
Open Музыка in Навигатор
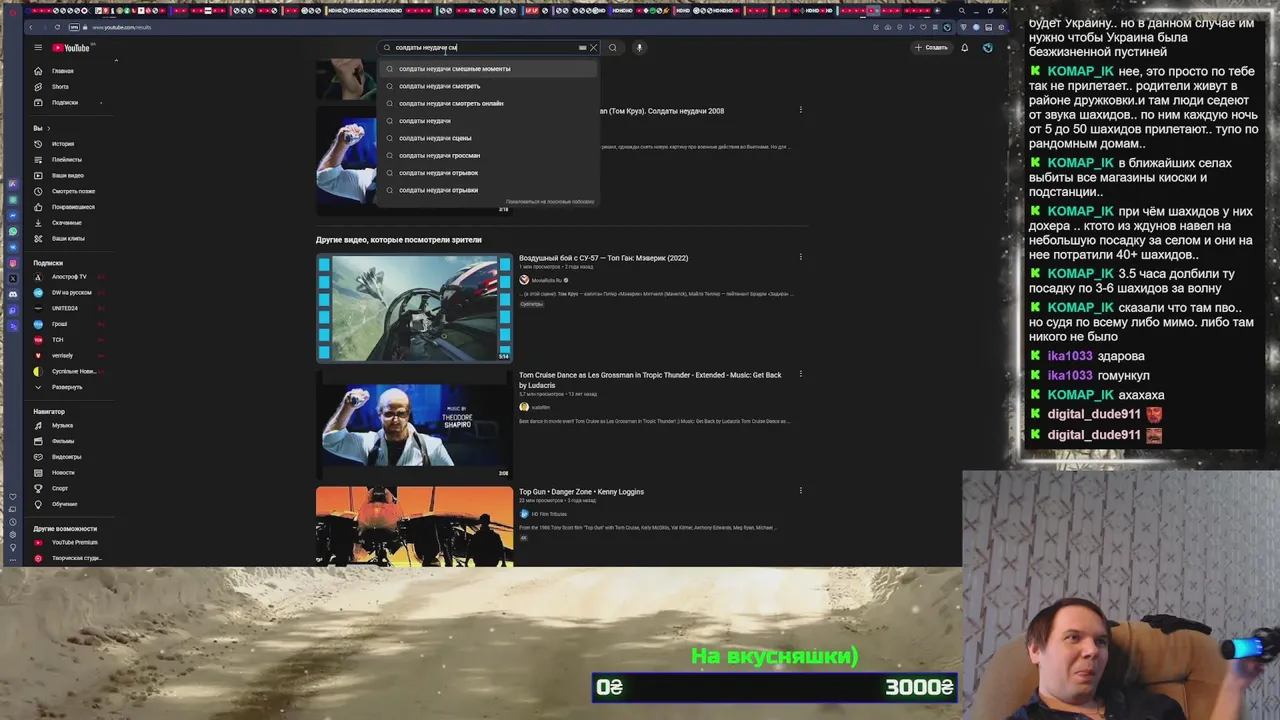(62, 426)
